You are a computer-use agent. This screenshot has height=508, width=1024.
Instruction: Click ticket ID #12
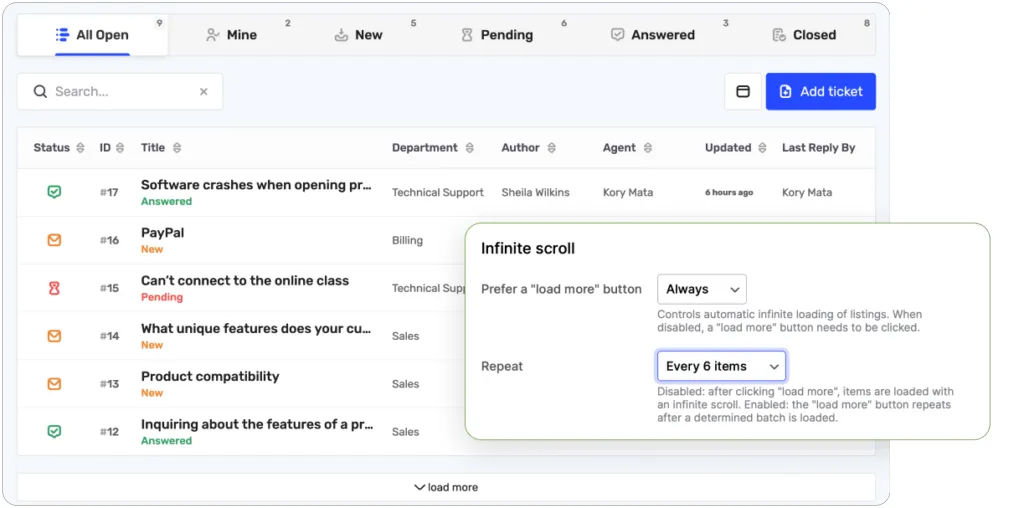[109, 432]
